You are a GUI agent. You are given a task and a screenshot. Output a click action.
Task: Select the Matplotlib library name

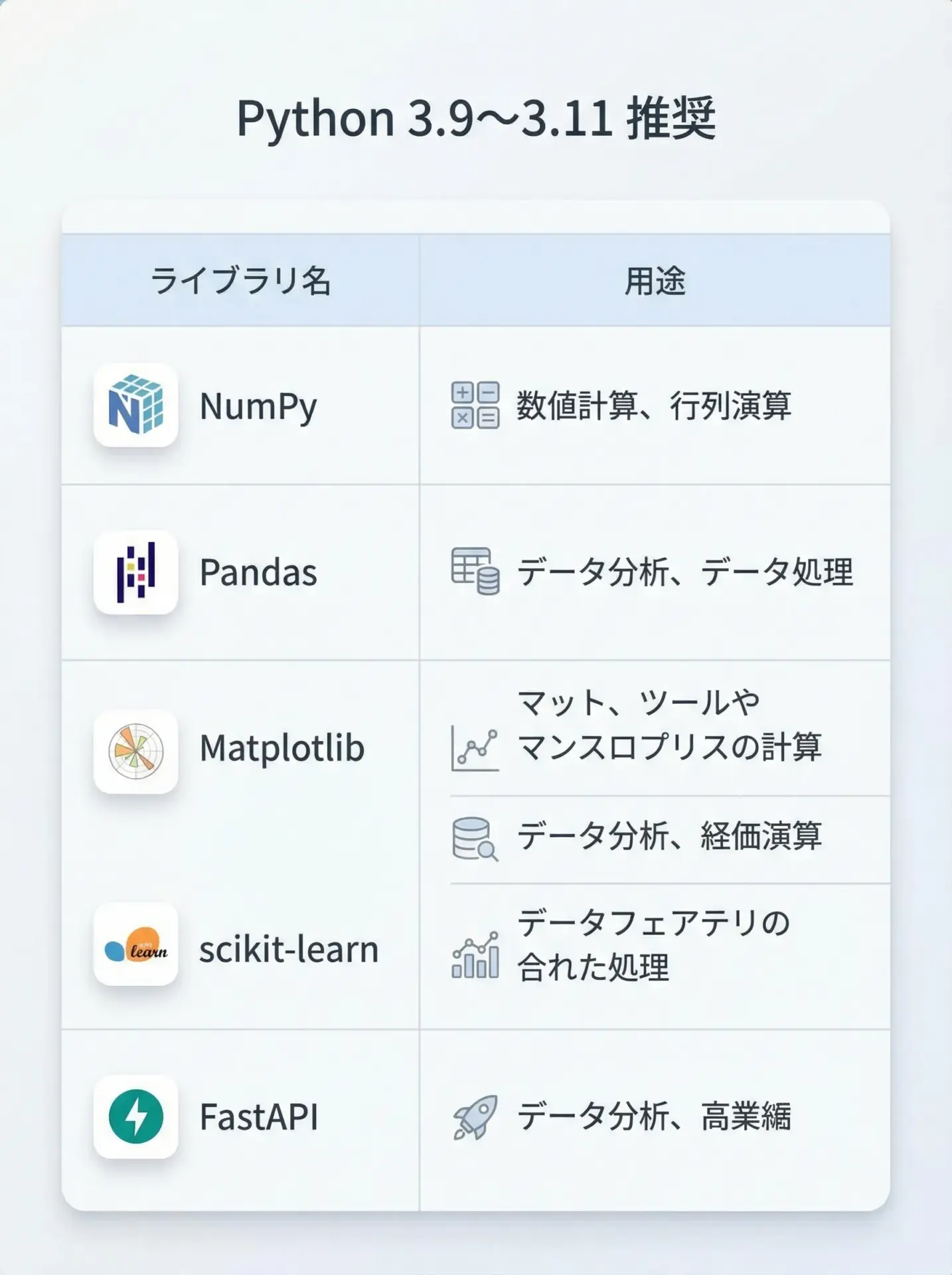[282, 748]
